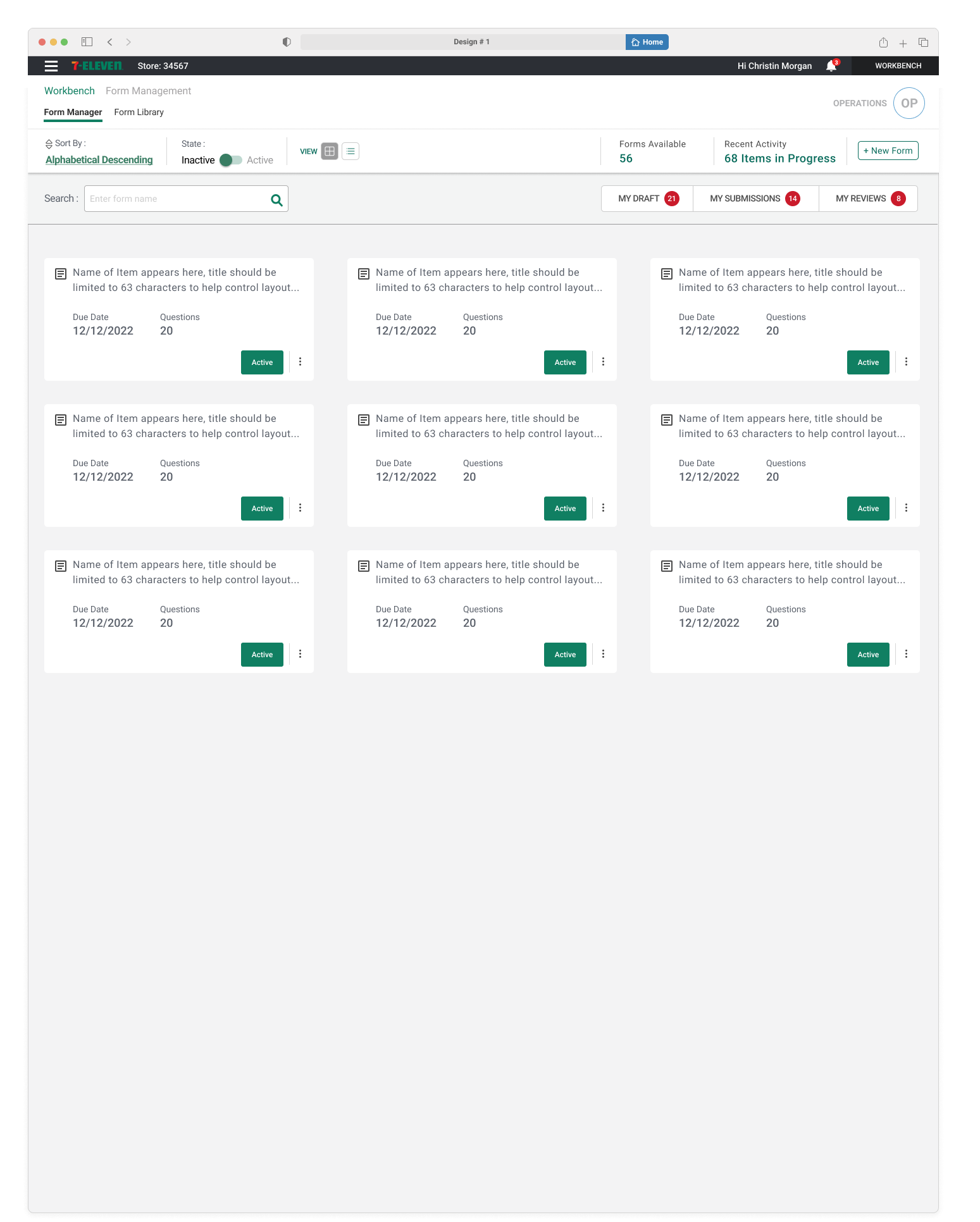This screenshot has height=1222, width=980.
Task: Show browser tab overview
Action: pyautogui.click(x=924, y=42)
